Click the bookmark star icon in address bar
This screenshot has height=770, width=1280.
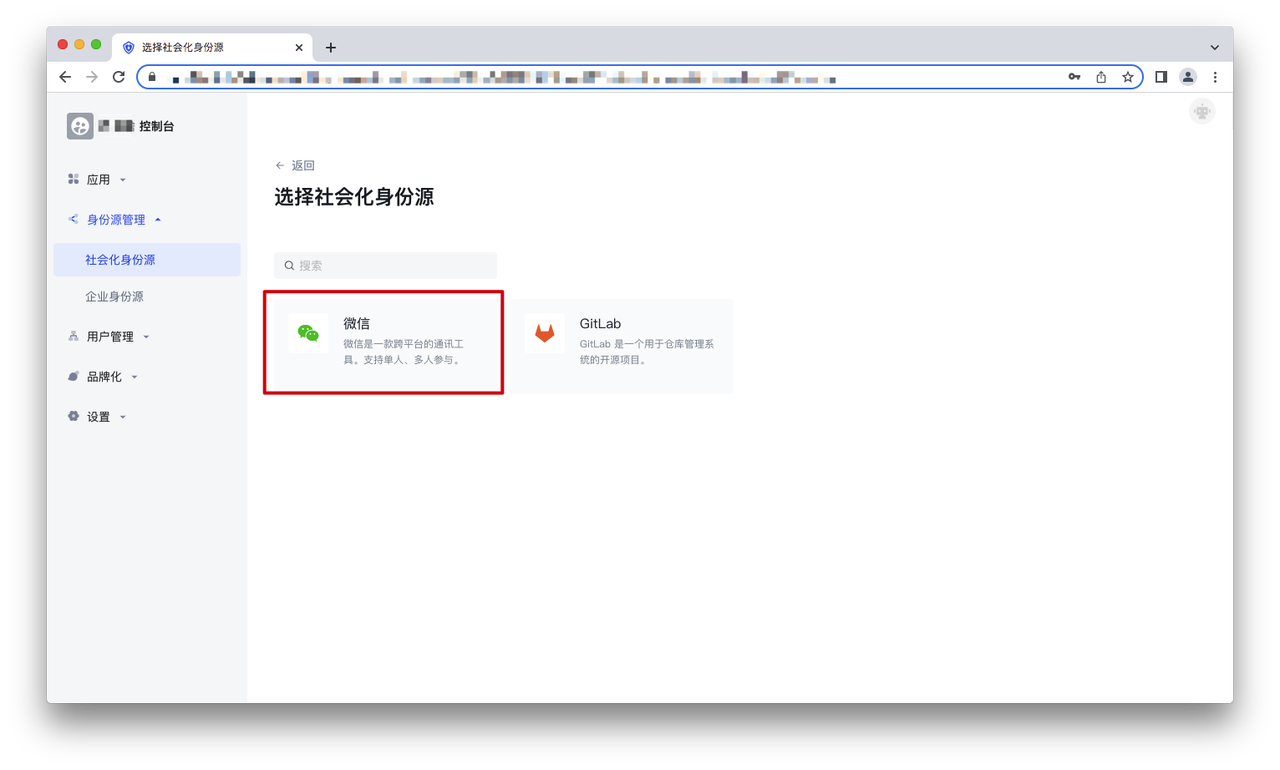pos(1127,77)
